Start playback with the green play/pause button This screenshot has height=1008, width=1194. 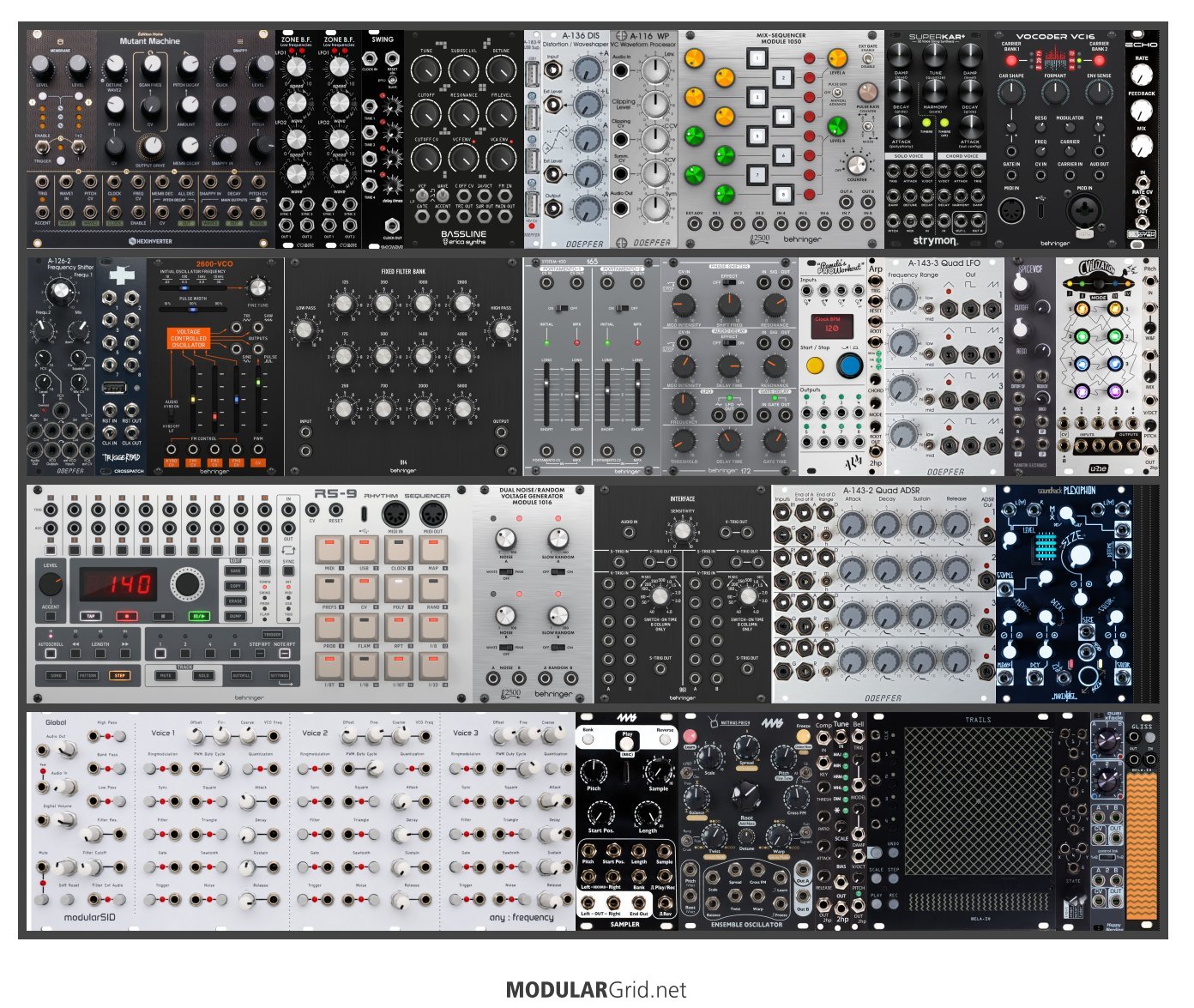[x=199, y=616]
